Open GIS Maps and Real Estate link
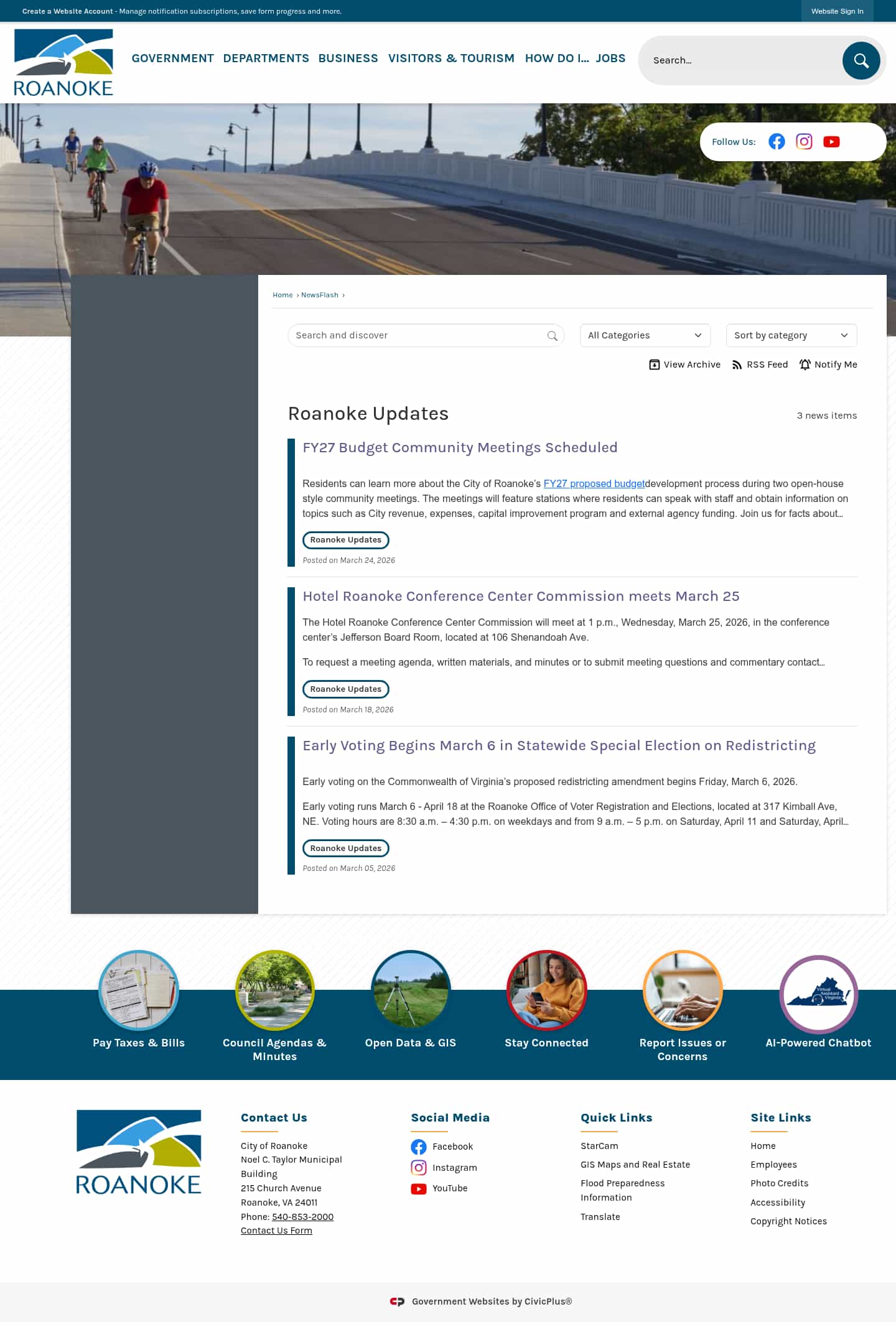Screen dimensions: 896x1322 point(635,1165)
